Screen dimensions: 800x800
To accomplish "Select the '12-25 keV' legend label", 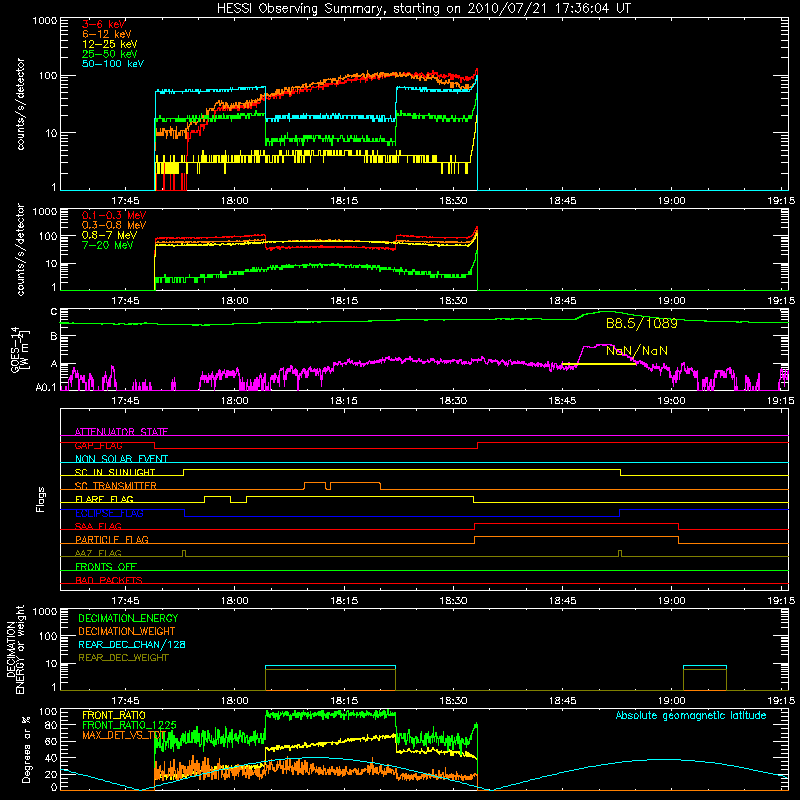I will tap(110, 44).
